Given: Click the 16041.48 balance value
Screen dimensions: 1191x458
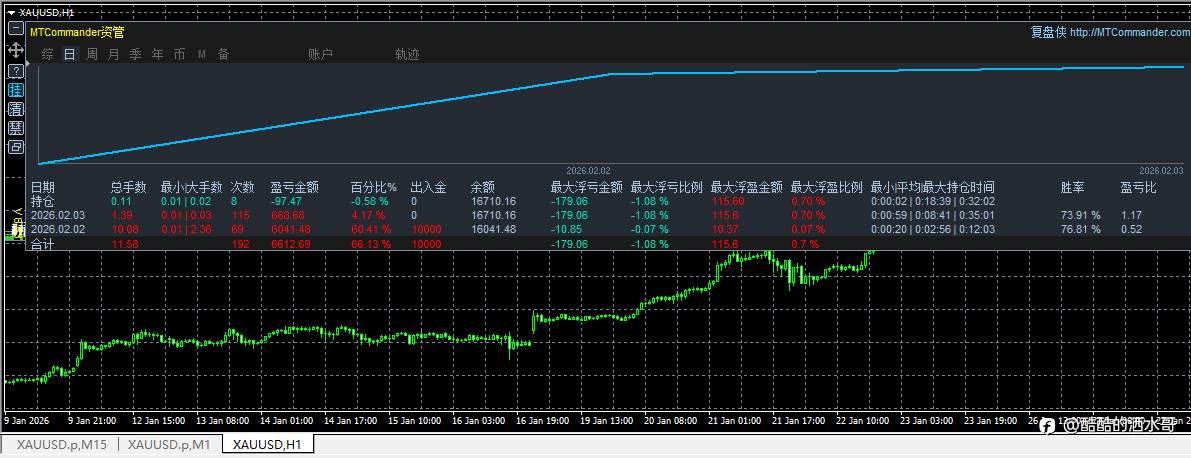Looking at the screenshot, I should pyautogui.click(x=494, y=229).
